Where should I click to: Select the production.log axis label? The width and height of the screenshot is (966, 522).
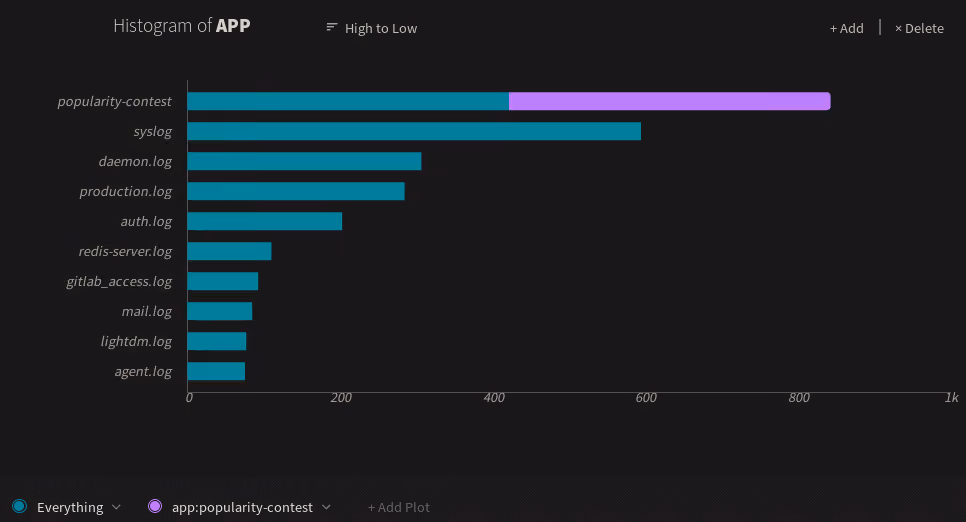(x=126, y=192)
